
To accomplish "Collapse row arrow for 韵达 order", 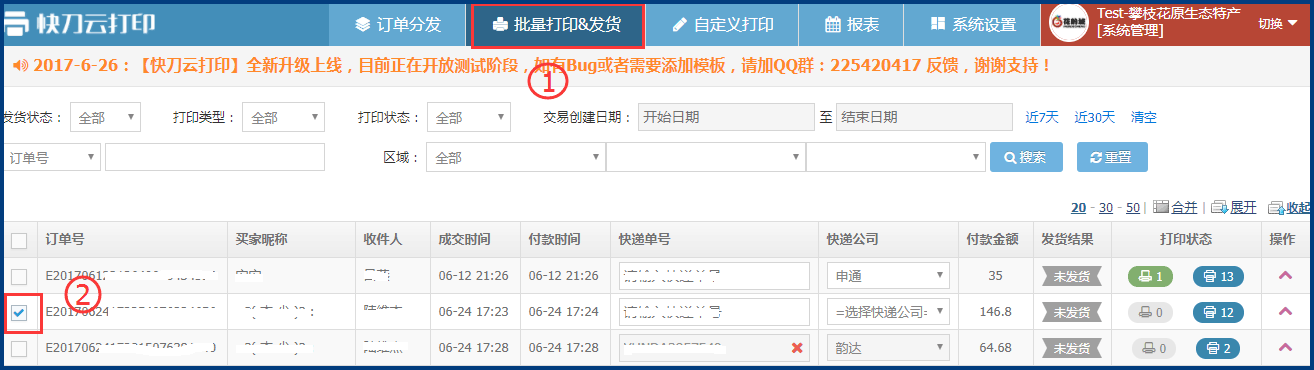I will tap(1285, 348).
